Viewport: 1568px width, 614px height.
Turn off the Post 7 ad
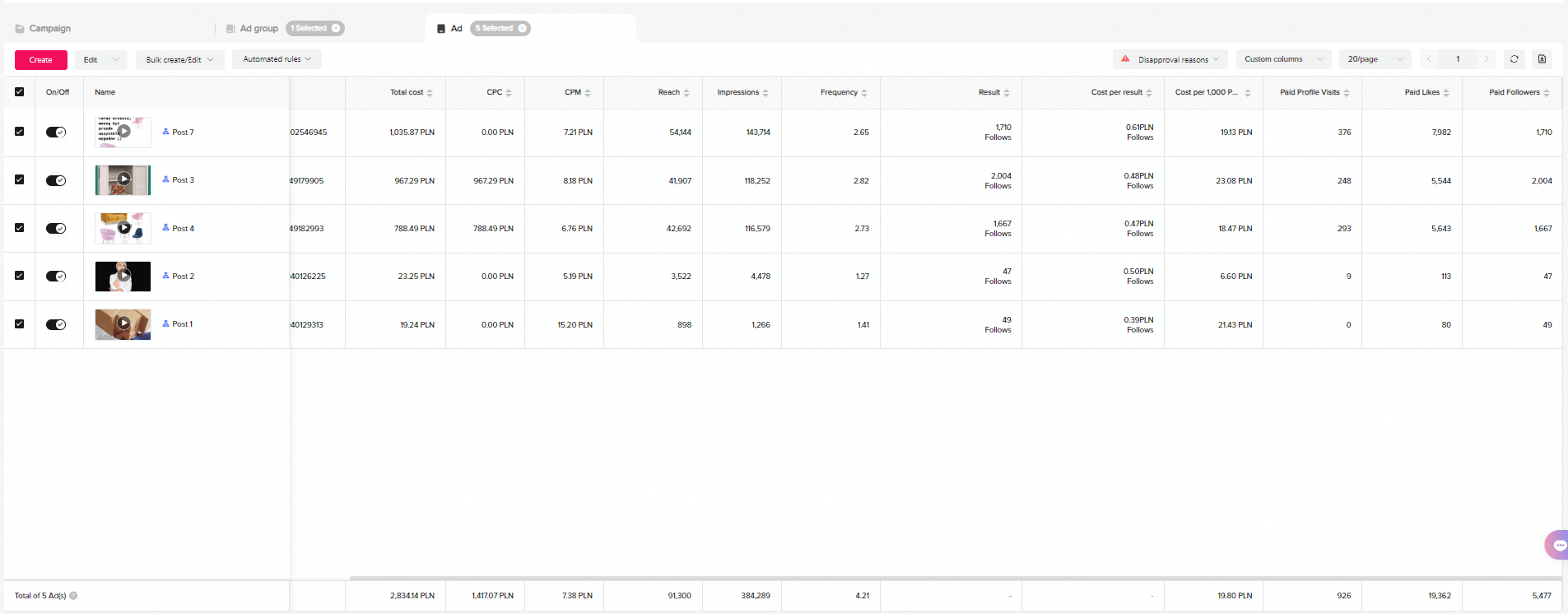coord(56,133)
